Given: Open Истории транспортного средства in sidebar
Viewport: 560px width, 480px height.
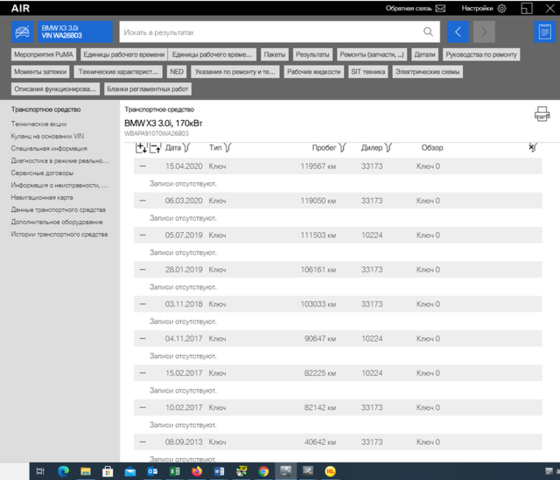Looking at the screenshot, I should point(59,234).
